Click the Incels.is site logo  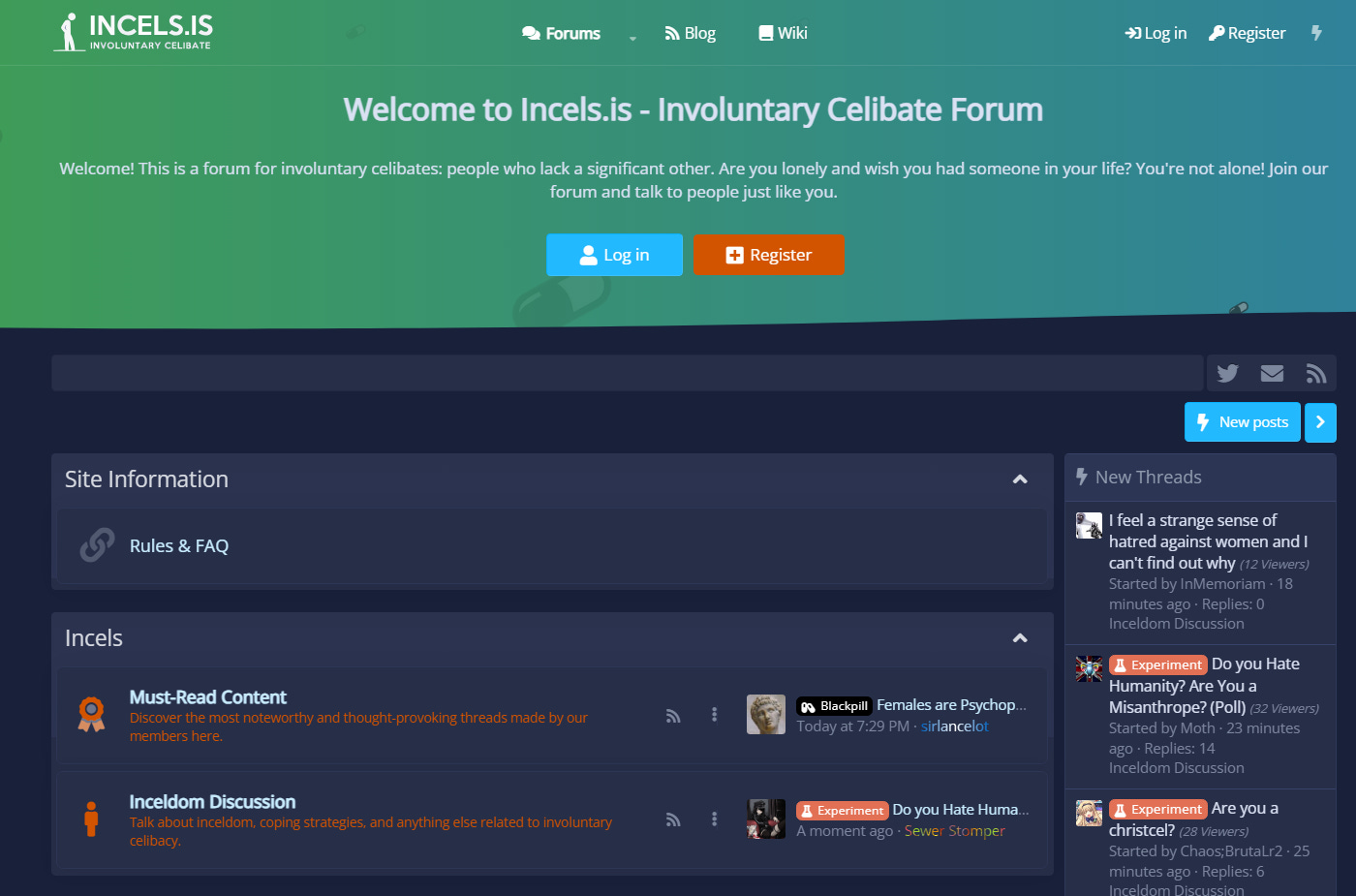[133, 32]
